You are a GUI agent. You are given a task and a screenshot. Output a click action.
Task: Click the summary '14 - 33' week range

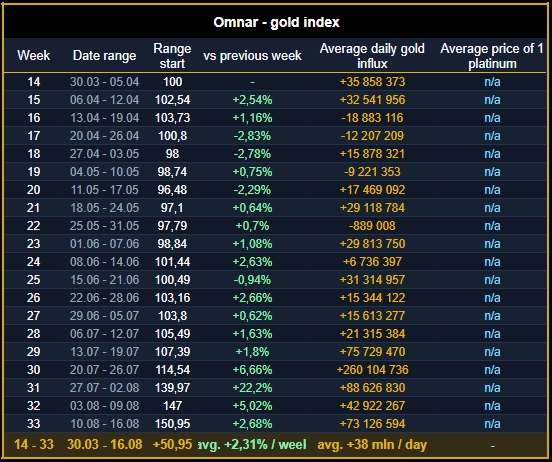(34, 444)
